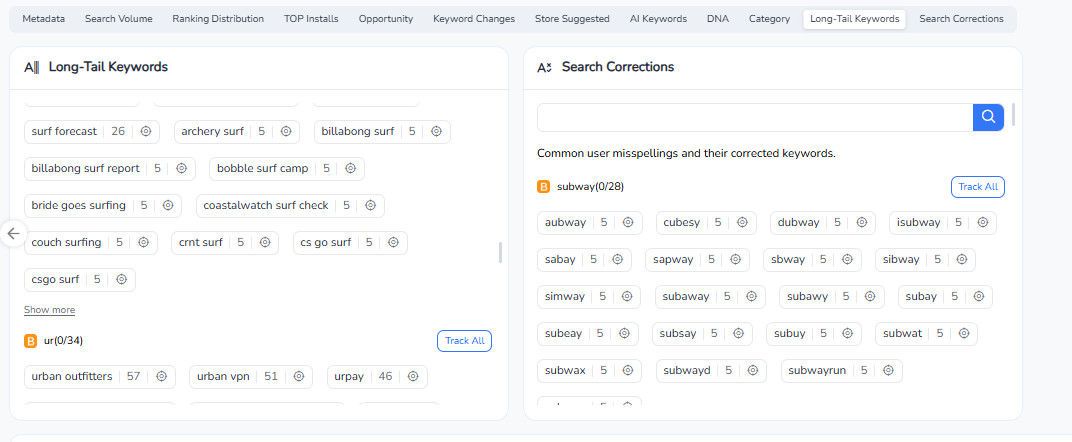Click Track All for subway corrections
This screenshot has width=1072, height=442.
(977, 187)
